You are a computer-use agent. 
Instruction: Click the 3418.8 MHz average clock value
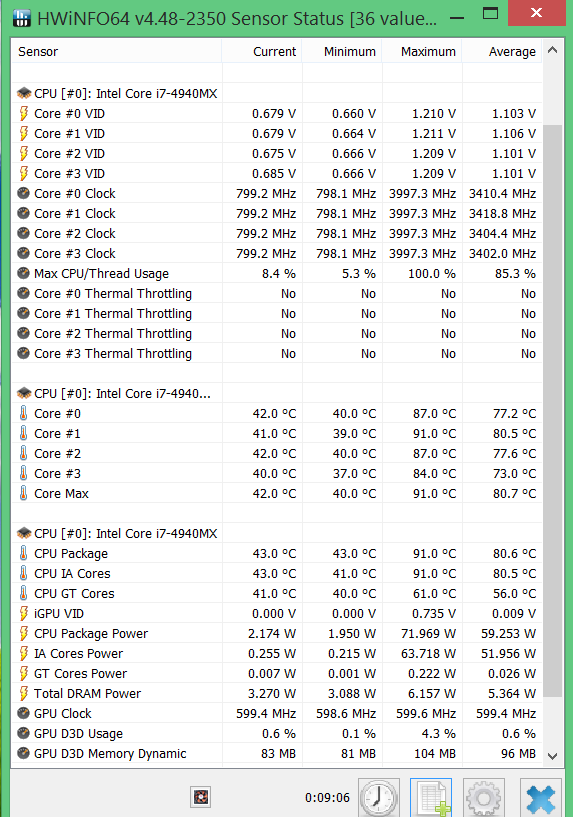[502, 214]
